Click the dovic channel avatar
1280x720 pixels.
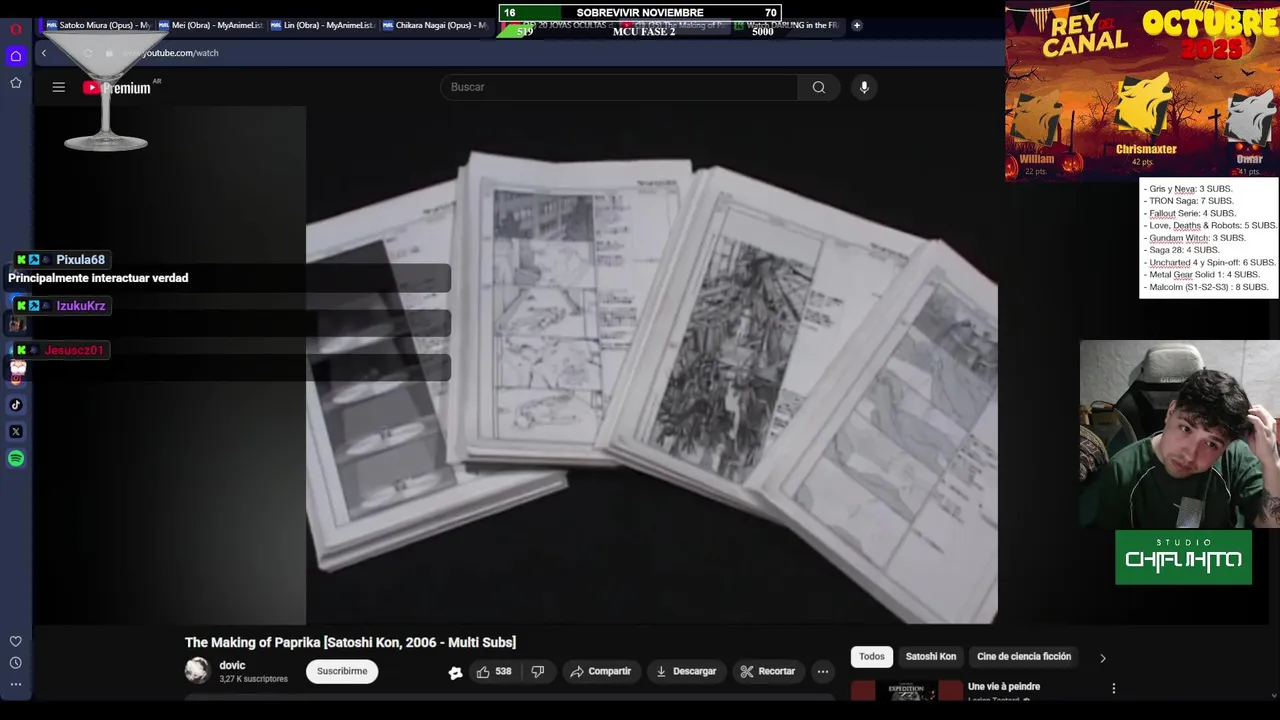pyautogui.click(x=197, y=671)
